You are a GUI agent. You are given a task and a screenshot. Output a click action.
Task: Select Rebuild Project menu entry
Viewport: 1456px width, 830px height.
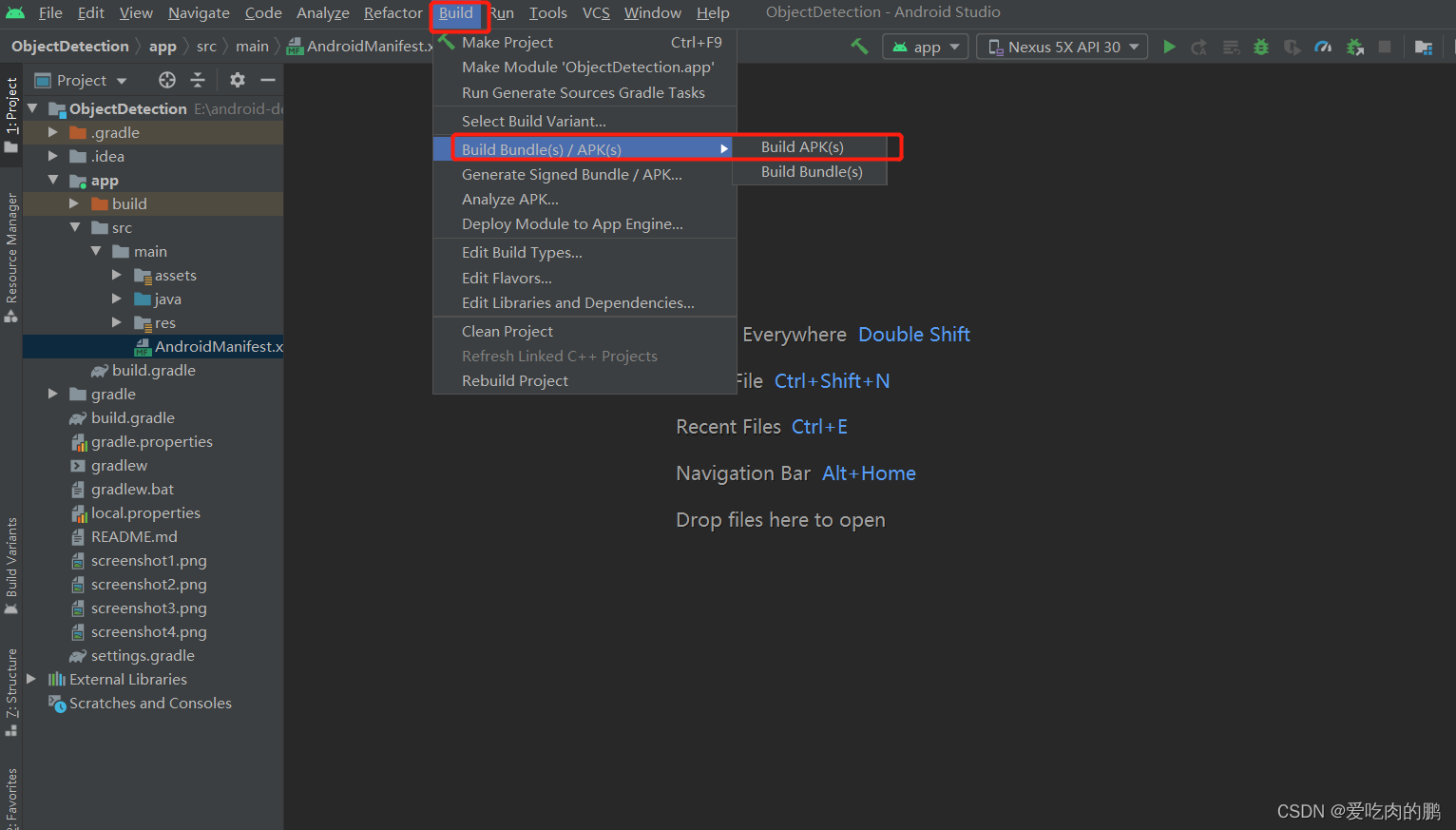point(584,380)
